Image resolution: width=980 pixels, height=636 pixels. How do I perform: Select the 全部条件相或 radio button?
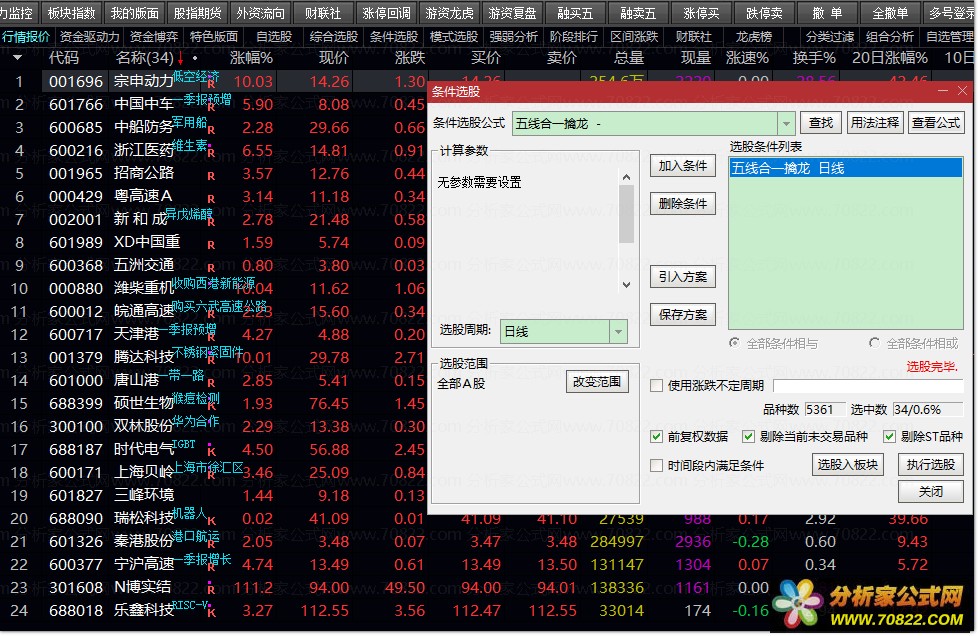(x=874, y=343)
